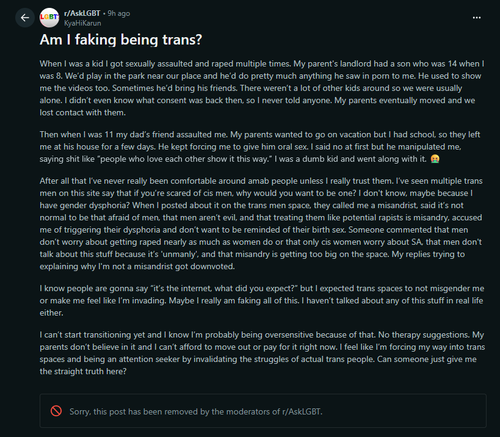Click the '9h ago' post timestamp

119,13
